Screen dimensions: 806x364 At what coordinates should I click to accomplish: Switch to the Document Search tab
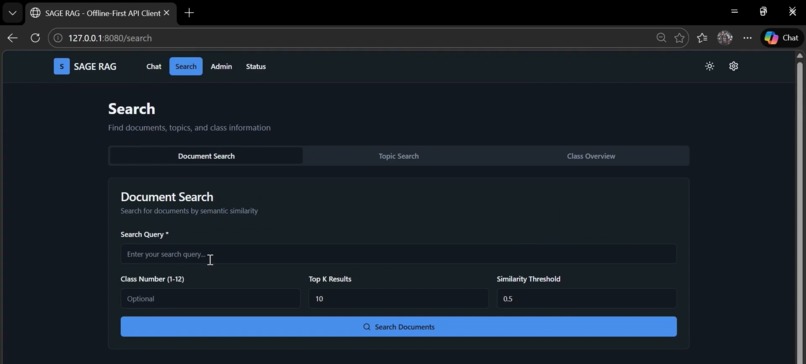(x=206, y=156)
